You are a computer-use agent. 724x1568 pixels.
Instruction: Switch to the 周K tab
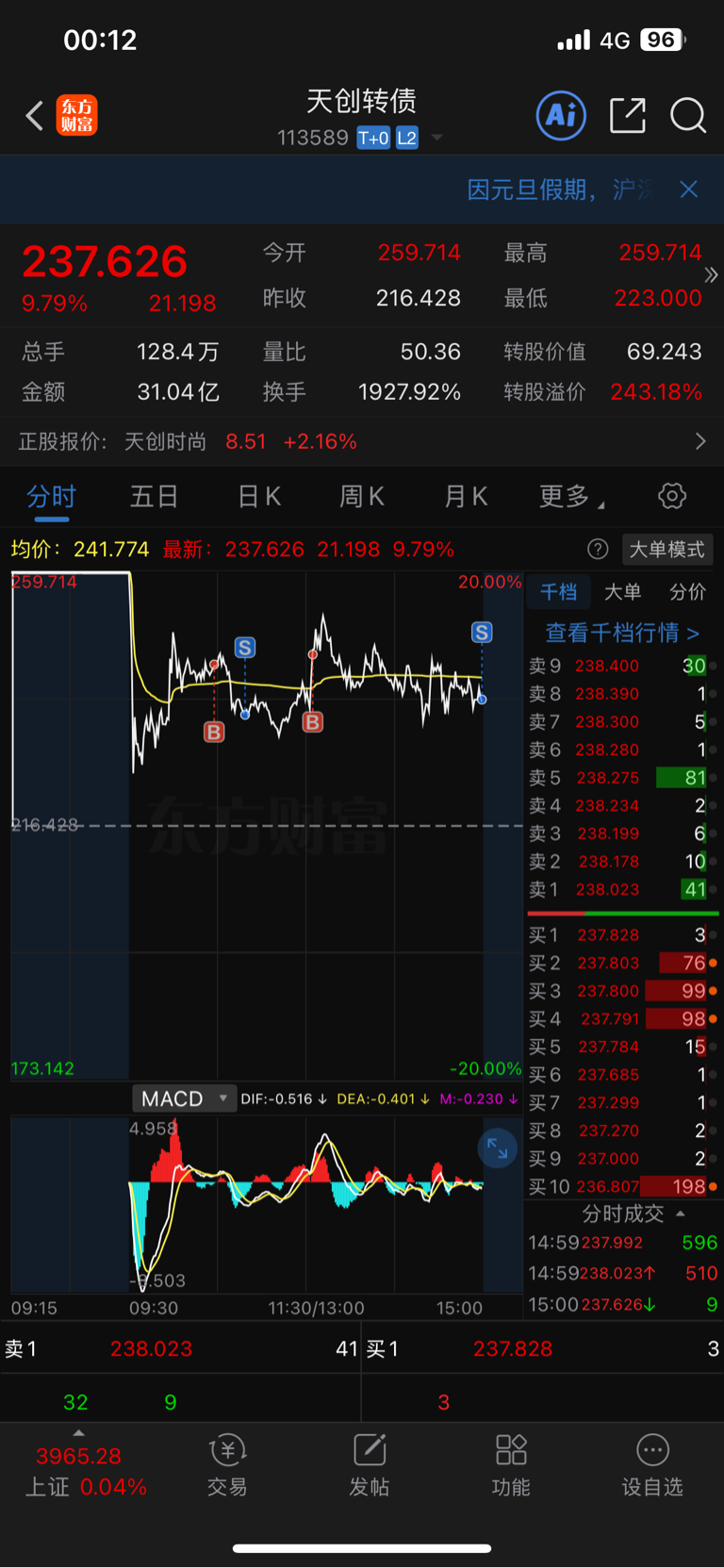point(362,496)
